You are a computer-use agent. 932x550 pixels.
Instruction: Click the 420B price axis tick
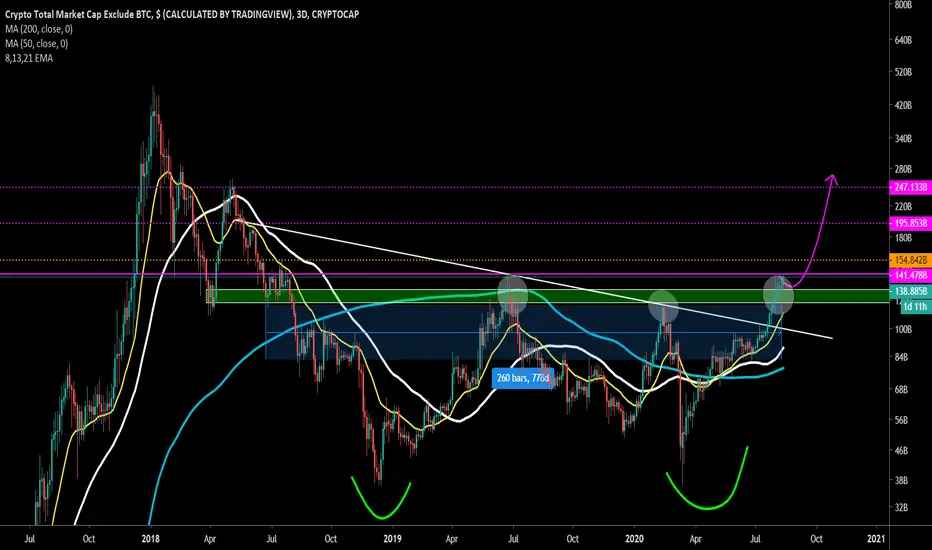point(902,105)
